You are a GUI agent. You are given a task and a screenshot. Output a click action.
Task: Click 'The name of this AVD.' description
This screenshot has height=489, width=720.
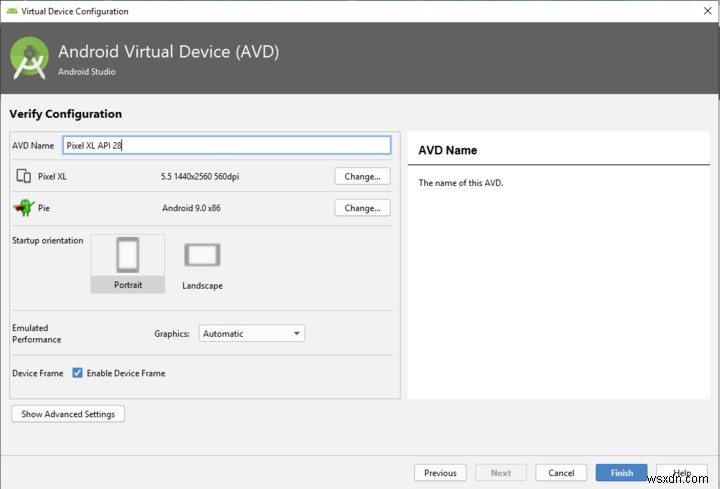(461, 183)
